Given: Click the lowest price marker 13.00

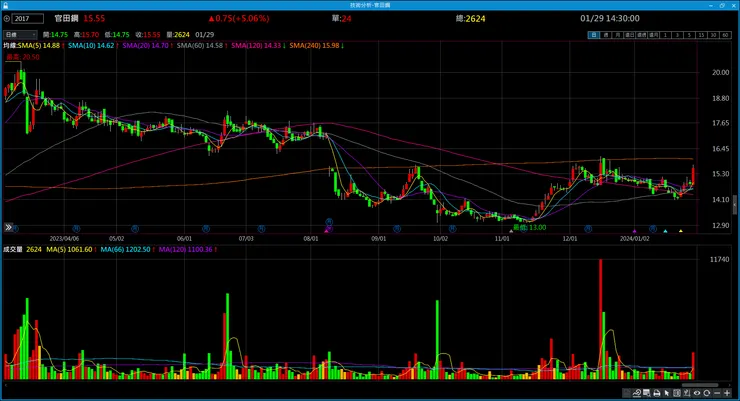Looking at the screenshot, I should [530, 227].
